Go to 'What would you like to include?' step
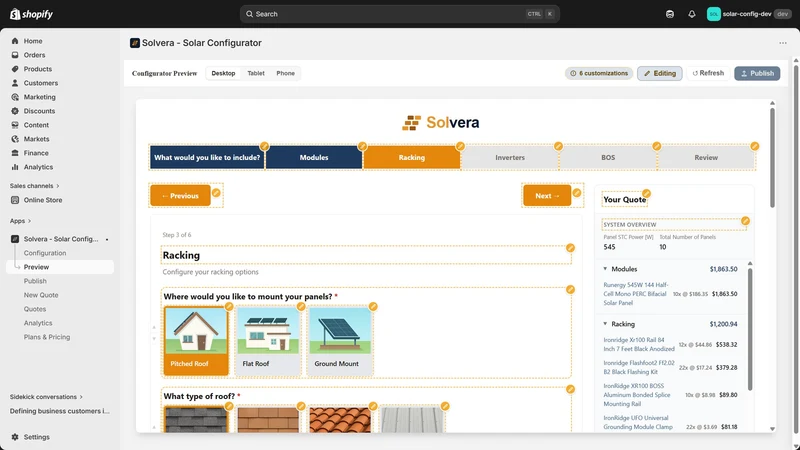The width and height of the screenshot is (800, 450). pyautogui.click(x=207, y=158)
